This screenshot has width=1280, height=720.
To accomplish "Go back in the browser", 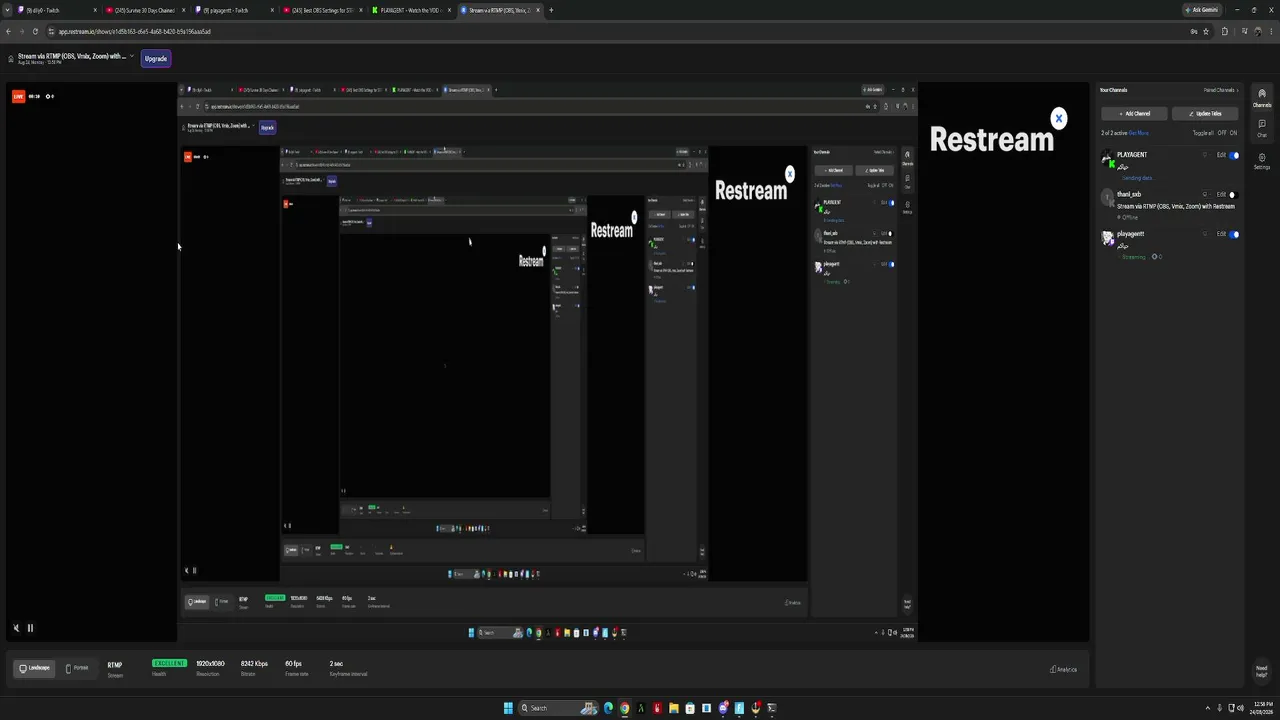I will [9, 31].
